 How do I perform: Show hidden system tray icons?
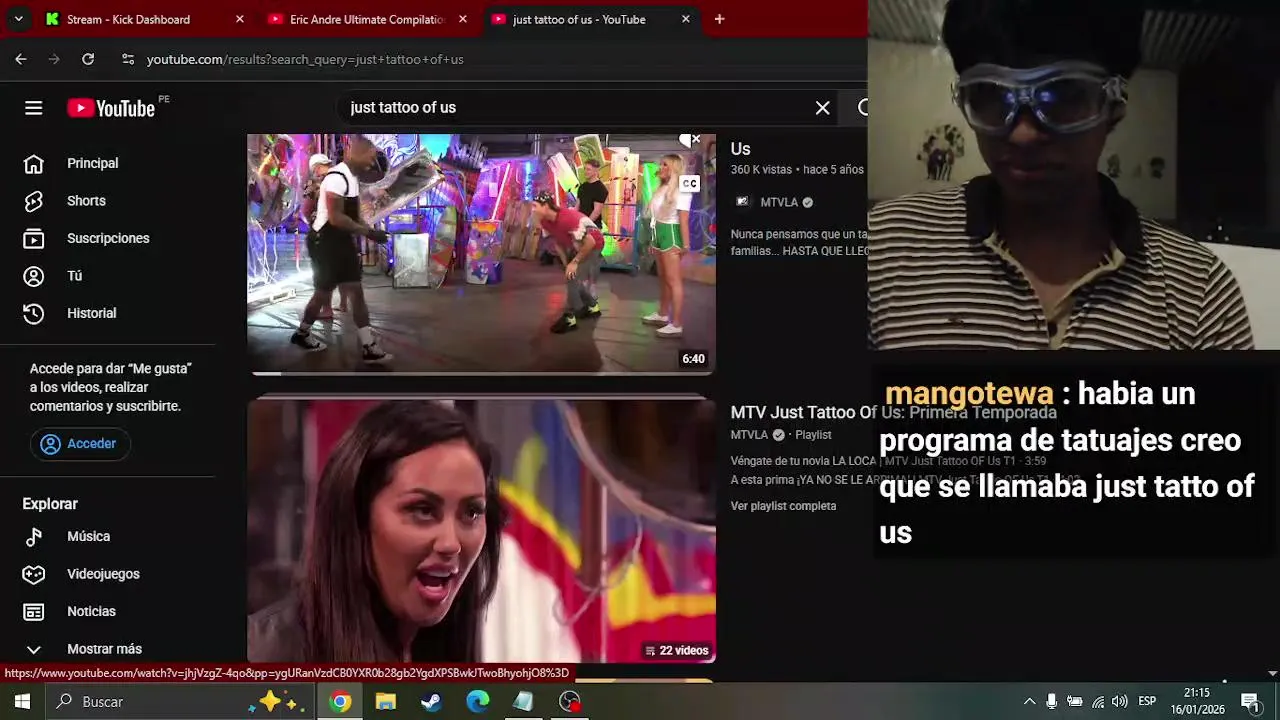1029,702
